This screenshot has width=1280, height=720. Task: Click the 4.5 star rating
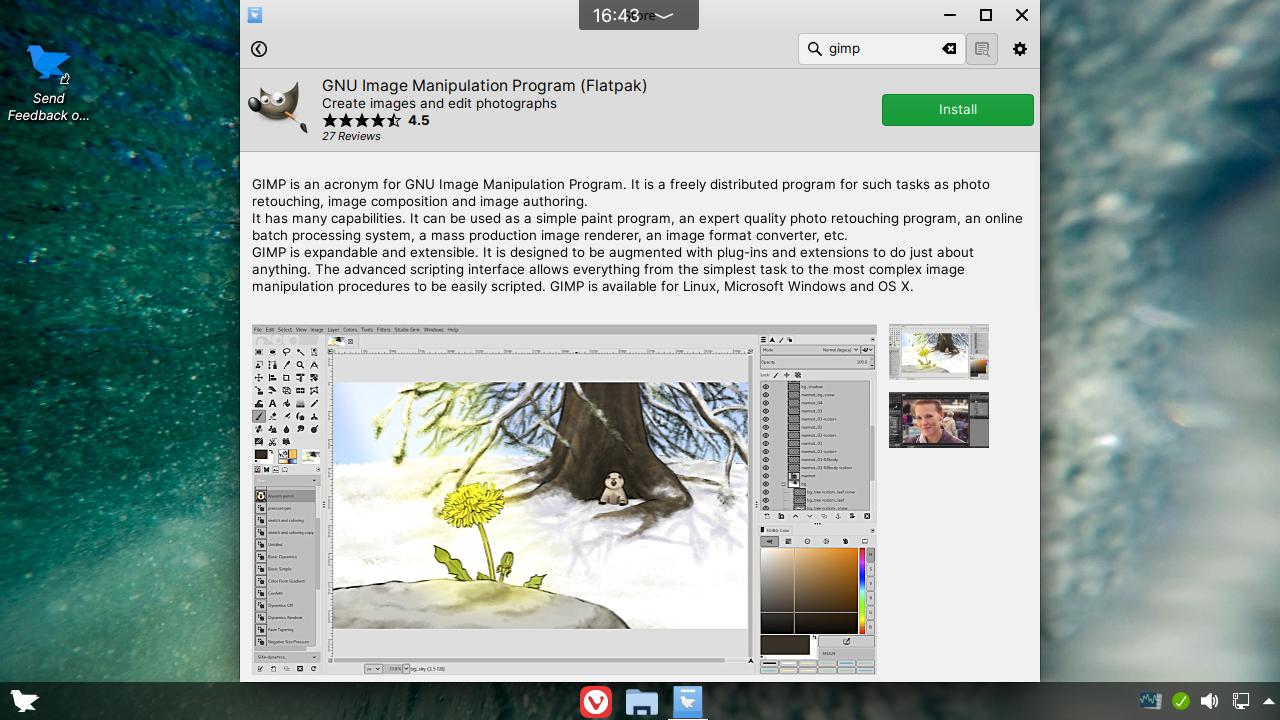[375, 120]
